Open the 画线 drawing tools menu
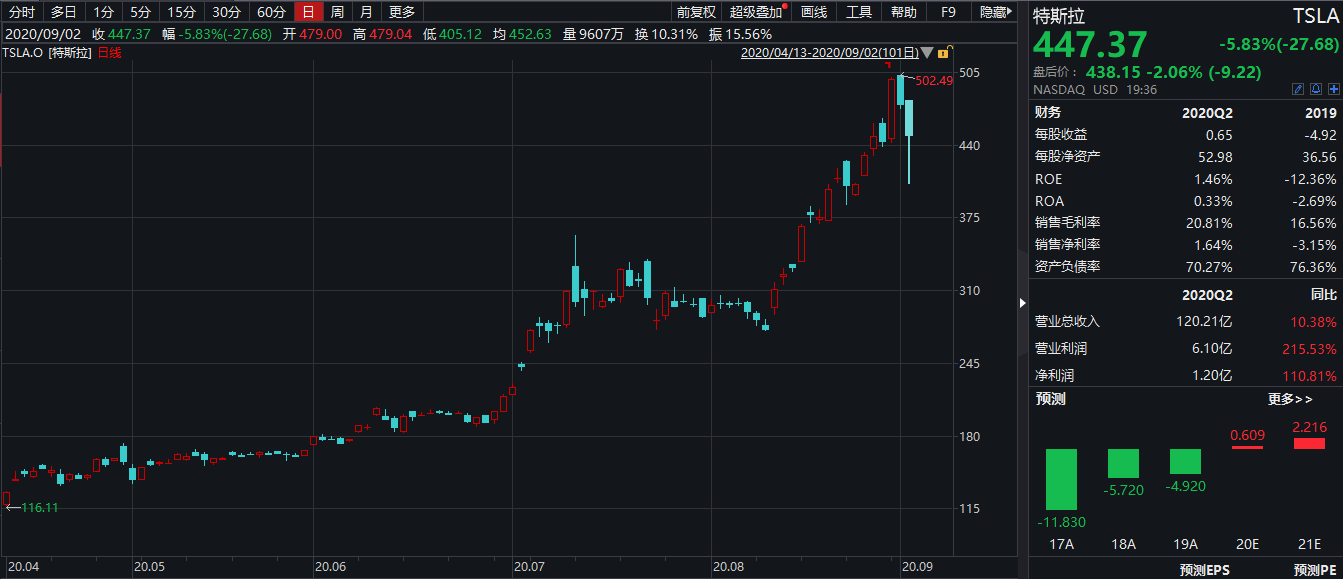This screenshot has height=579, width=1343. point(814,12)
